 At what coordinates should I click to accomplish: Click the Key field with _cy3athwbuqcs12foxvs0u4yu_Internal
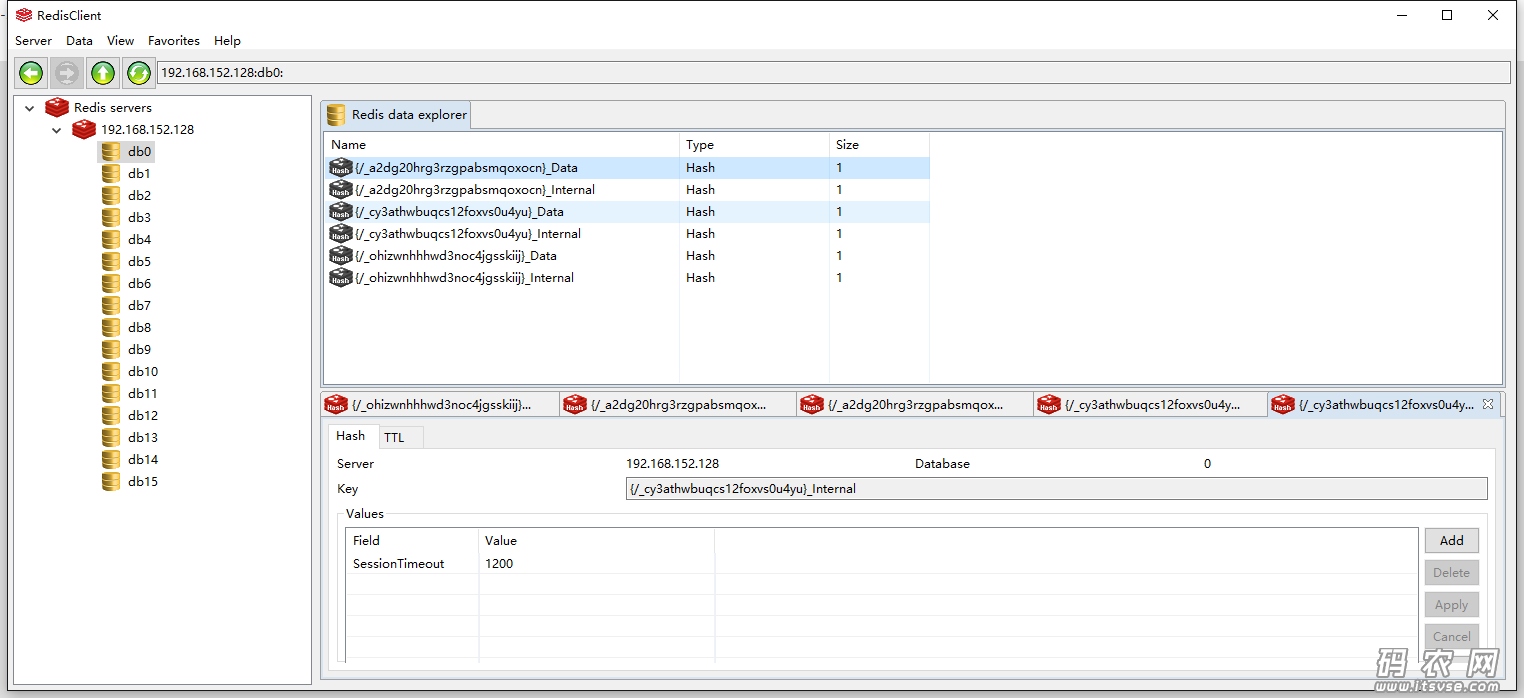click(1056, 489)
